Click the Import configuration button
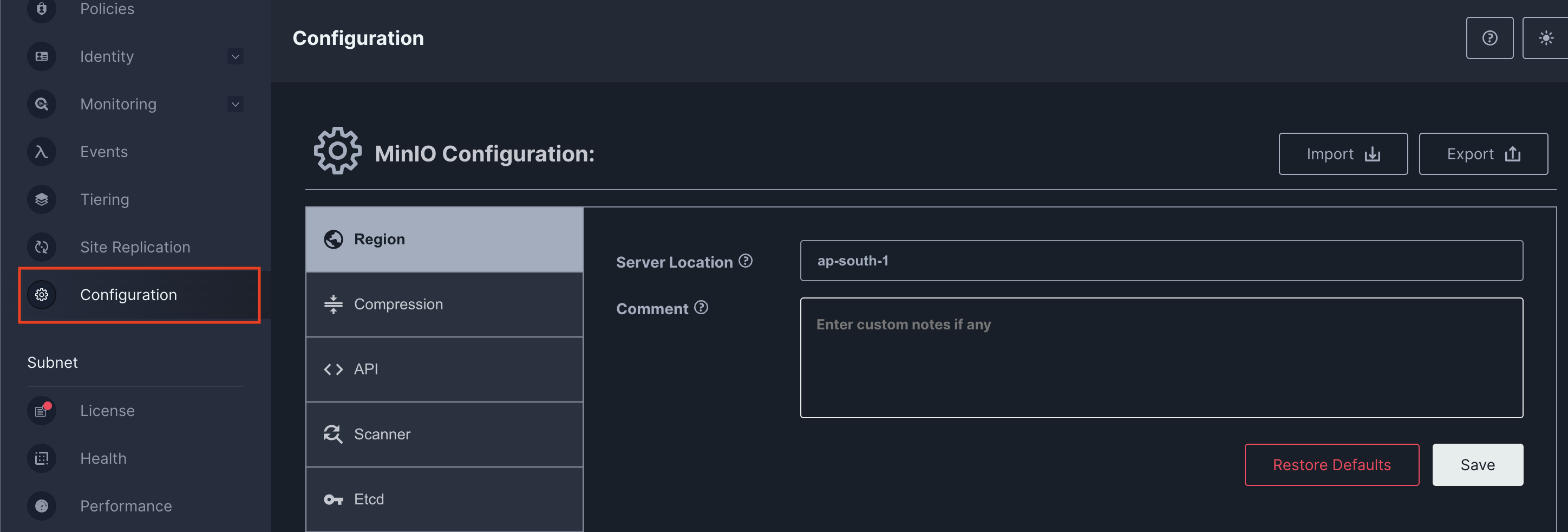 (1343, 153)
